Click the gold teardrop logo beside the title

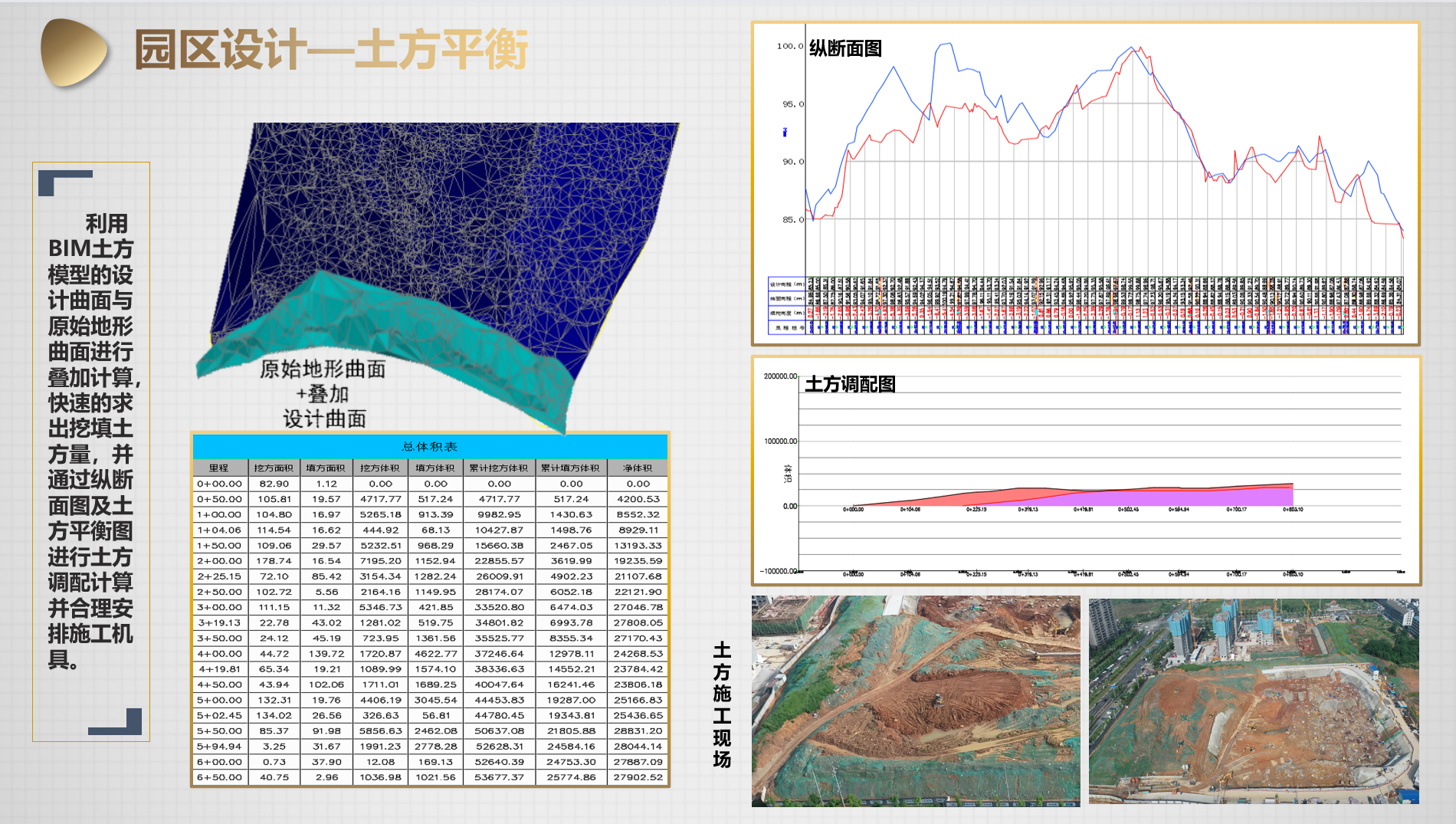pos(74,52)
